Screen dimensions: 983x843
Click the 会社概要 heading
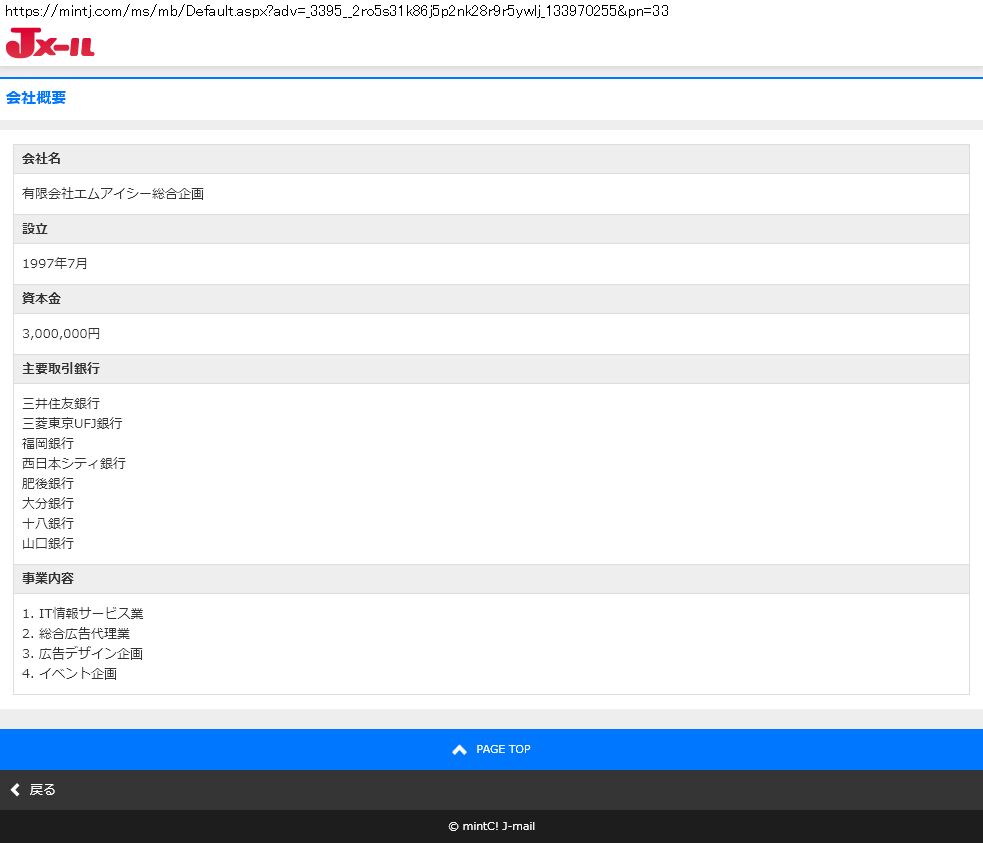pos(36,98)
